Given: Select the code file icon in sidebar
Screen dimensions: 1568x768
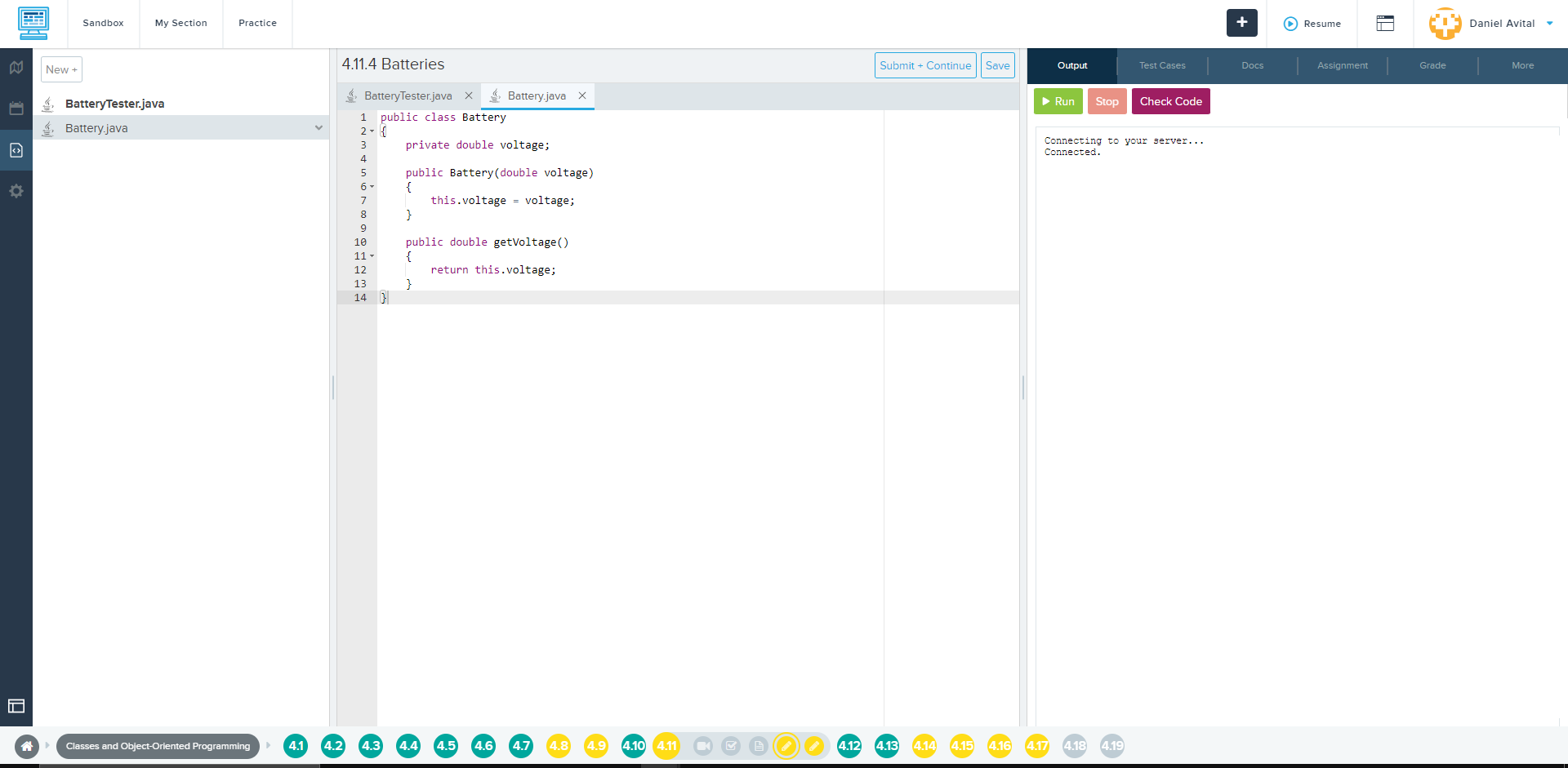Looking at the screenshot, I should [x=16, y=150].
